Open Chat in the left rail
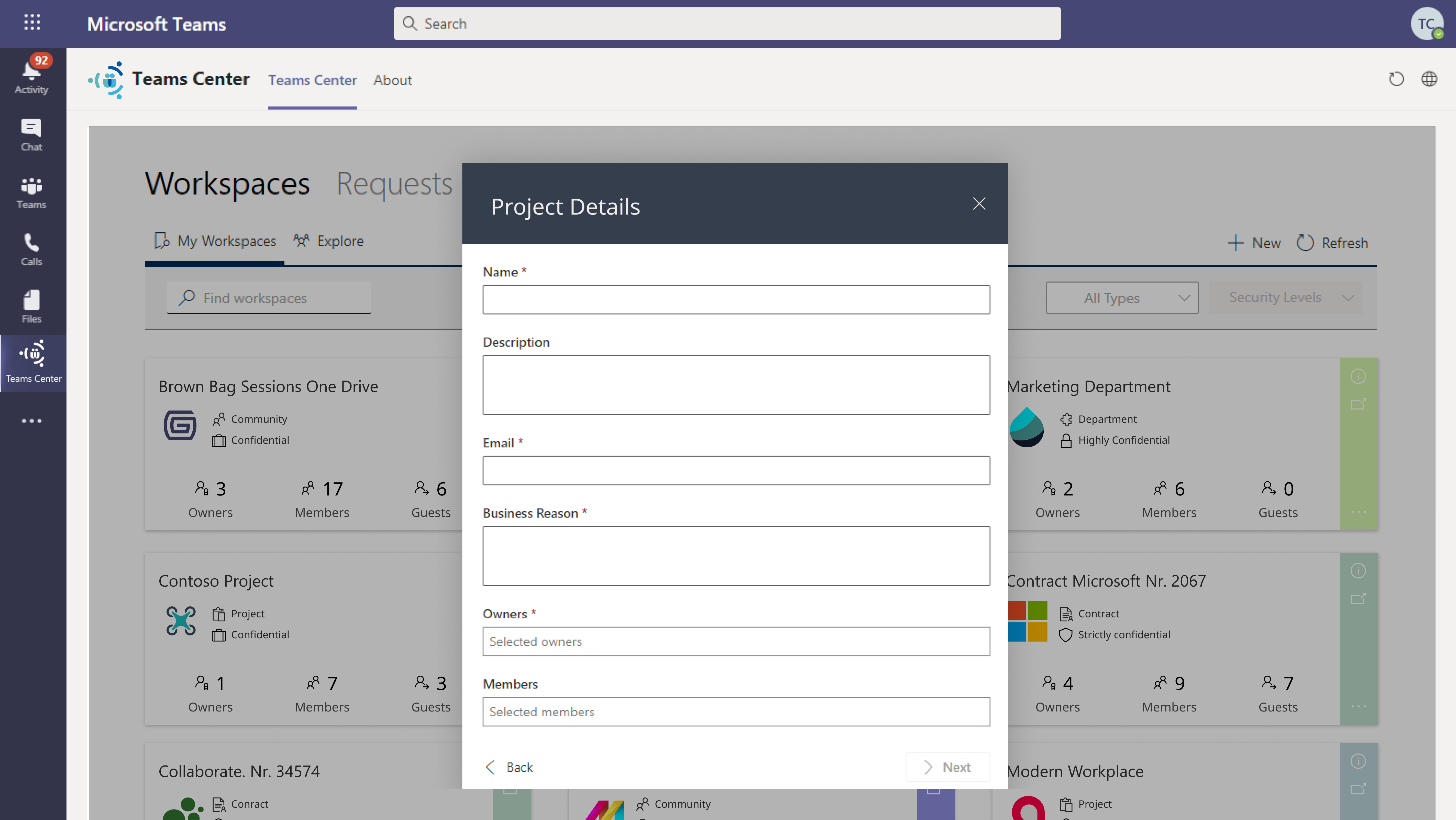 [32, 135]
